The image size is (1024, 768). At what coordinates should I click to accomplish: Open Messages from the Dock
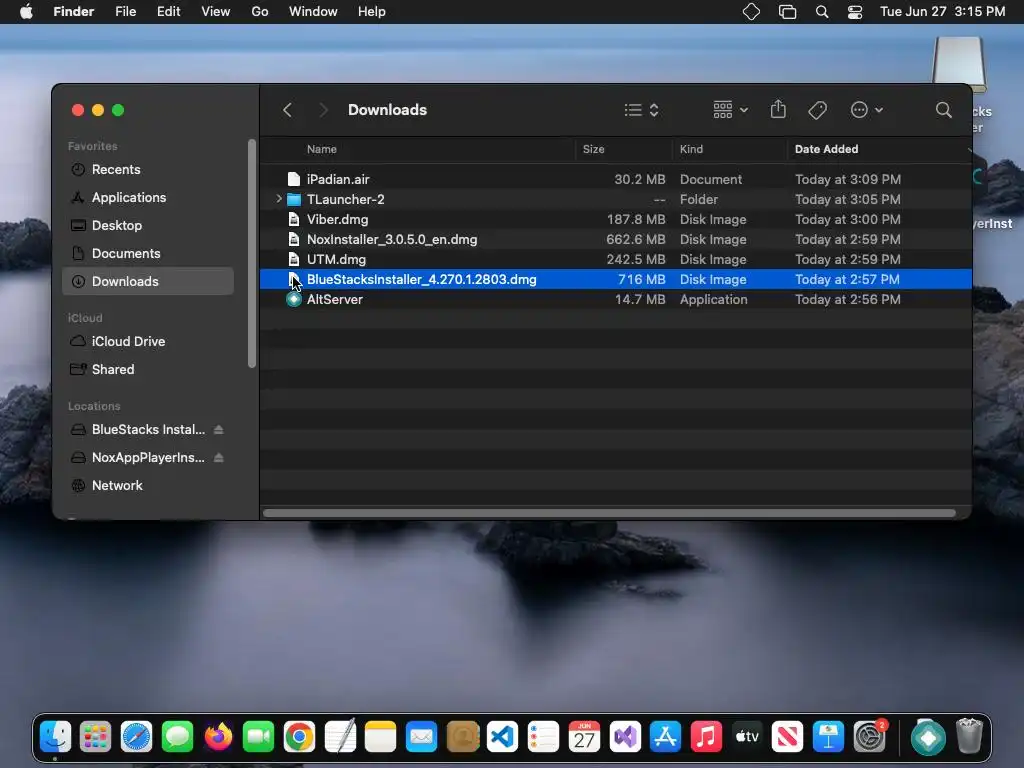click(177, 737)
